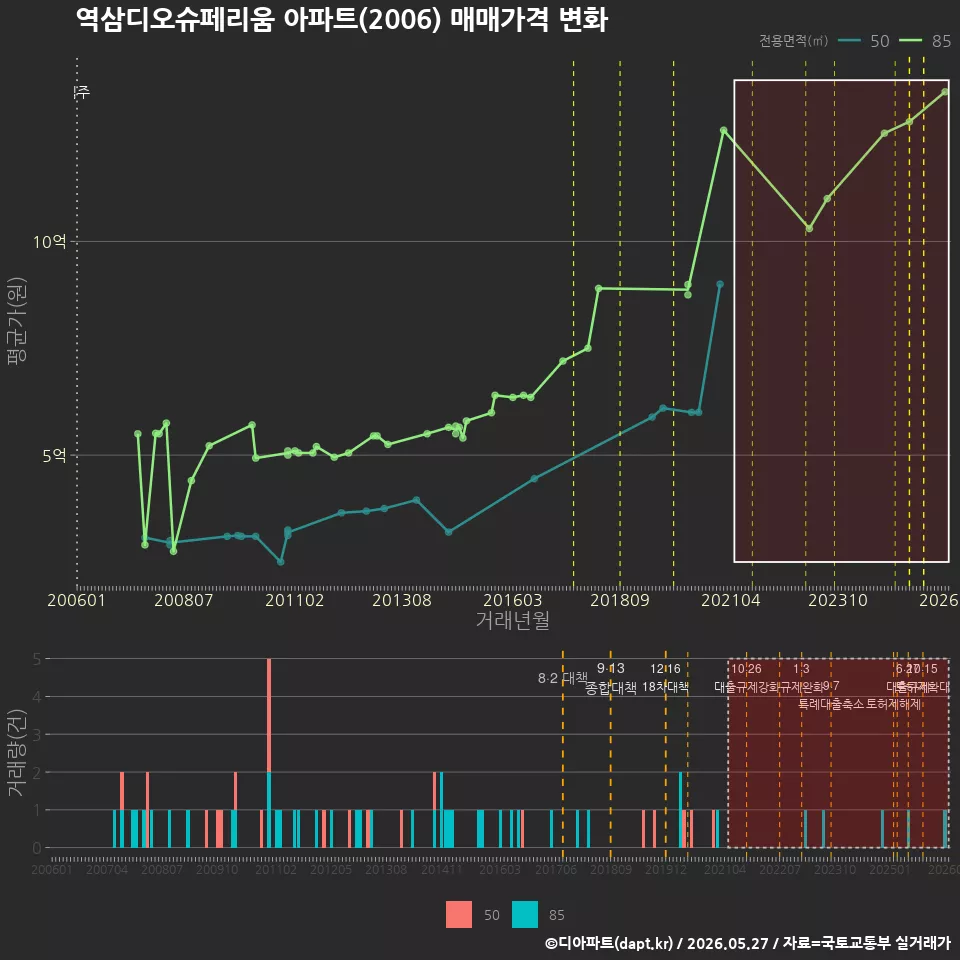960x960 pixels.
Task: Click 200807 label on the price chart axis
Action: point(184,599)
